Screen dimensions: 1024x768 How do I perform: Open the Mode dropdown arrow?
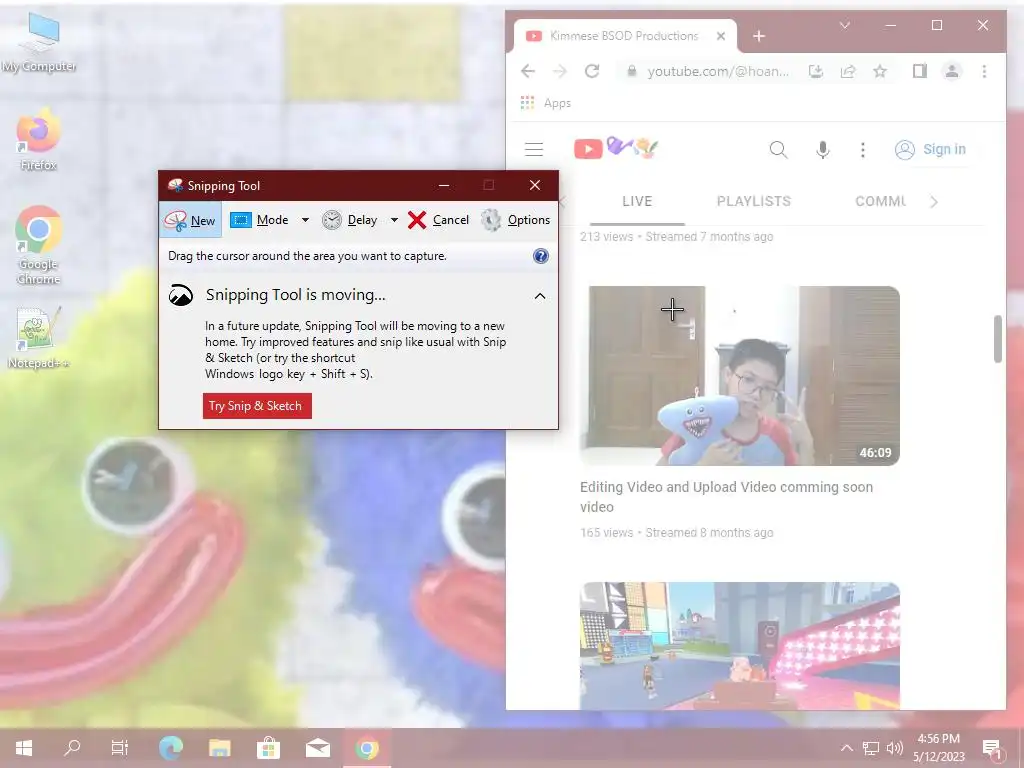coord(305,220)
